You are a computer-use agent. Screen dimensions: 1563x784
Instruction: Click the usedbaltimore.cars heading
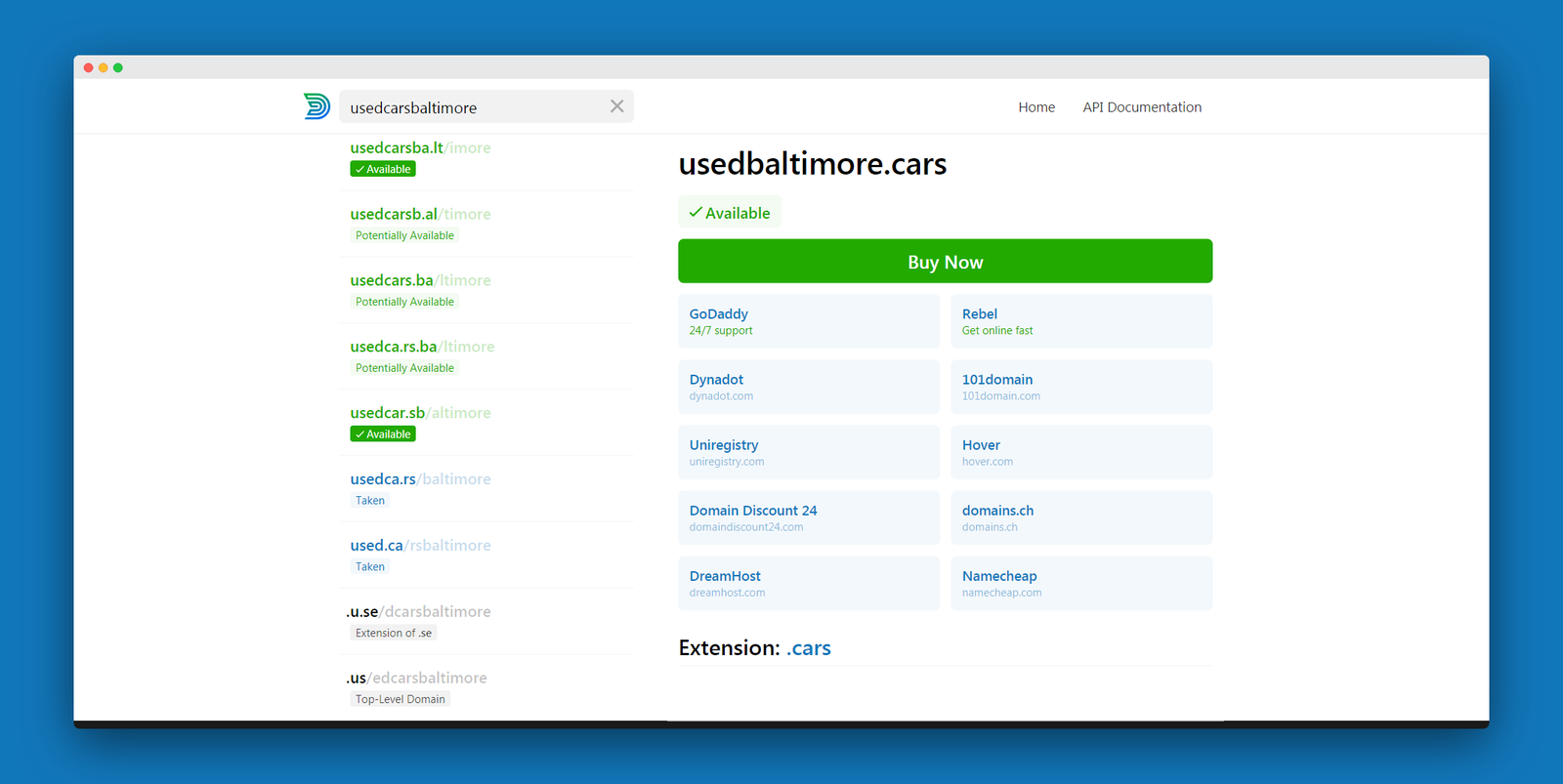[x=813, y=164]
